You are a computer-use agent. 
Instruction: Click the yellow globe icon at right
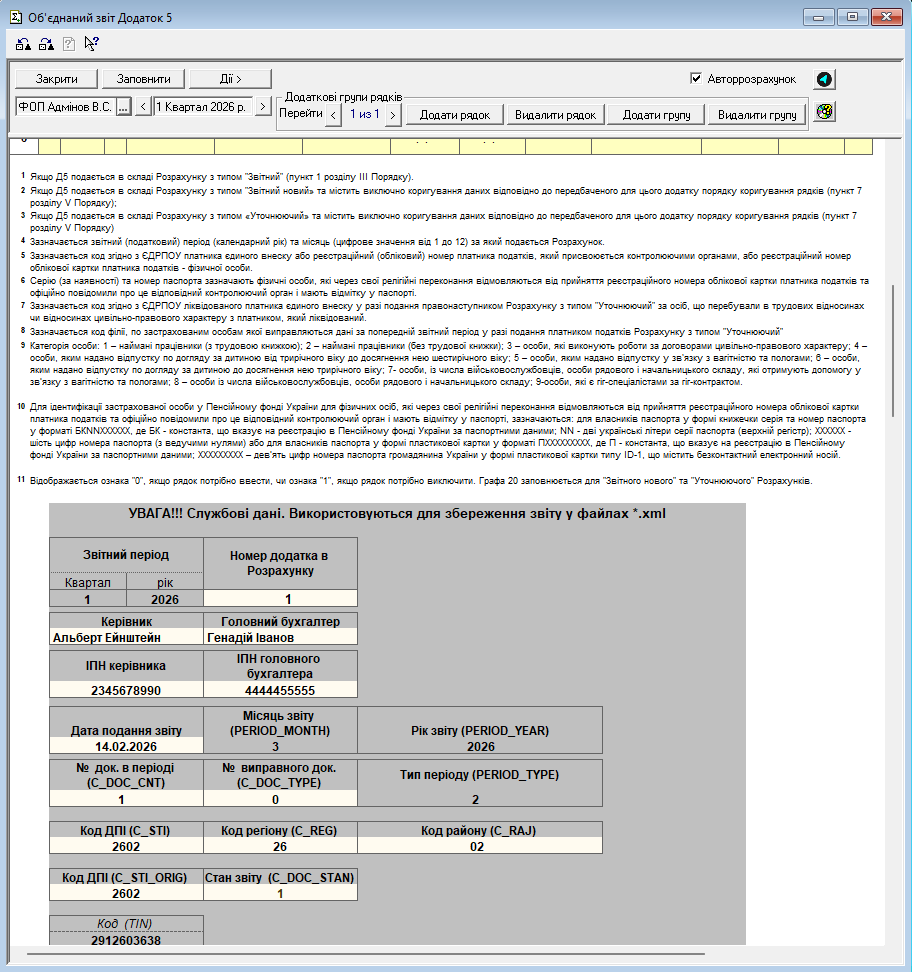pyautogui.click(x=824, y=111)
